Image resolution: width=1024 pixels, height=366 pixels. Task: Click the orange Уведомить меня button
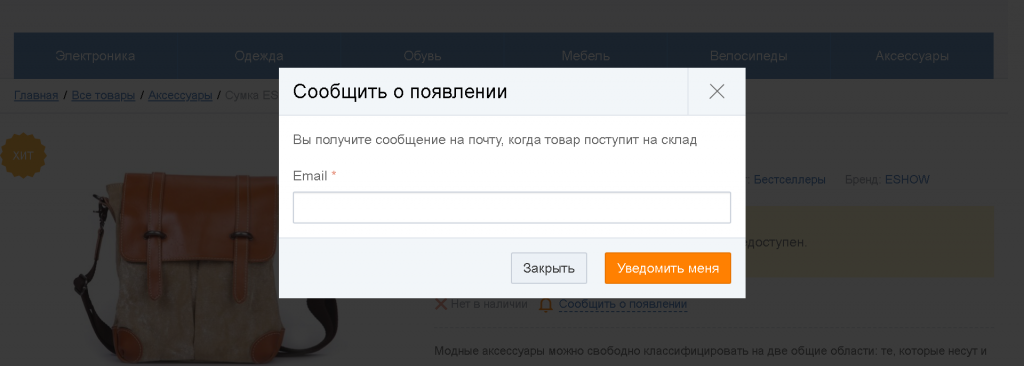(667, 268)
